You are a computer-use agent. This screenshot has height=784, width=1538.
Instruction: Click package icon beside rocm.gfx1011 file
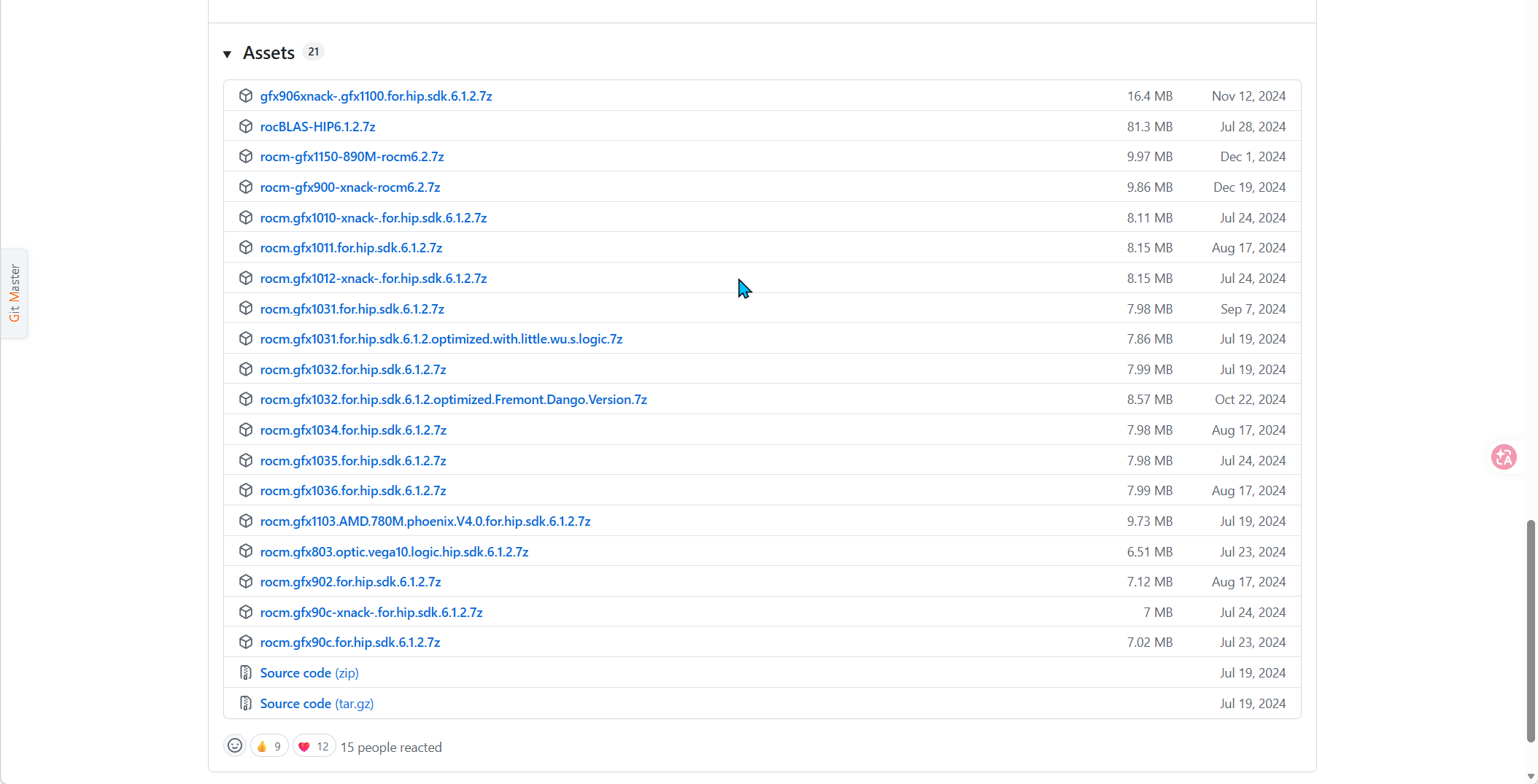coord(246,247)
